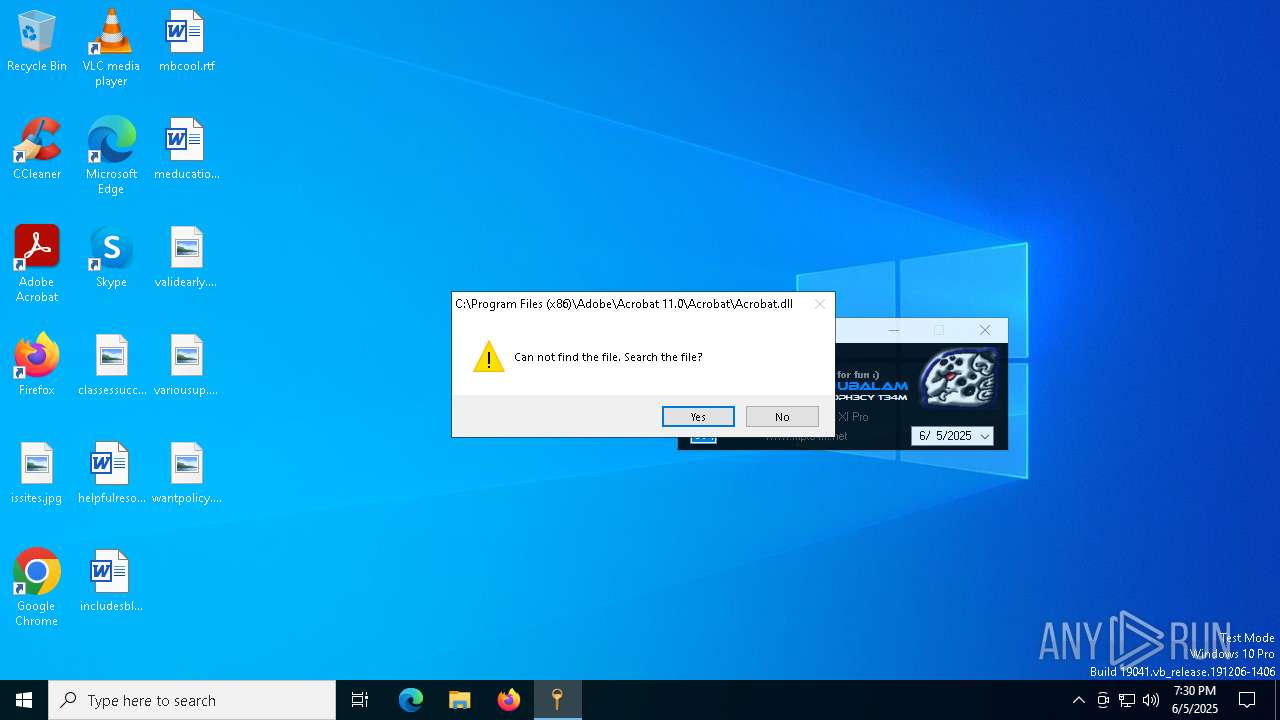
Task: Launch CCleaner from the desktop
Action: tap(37, 150)
